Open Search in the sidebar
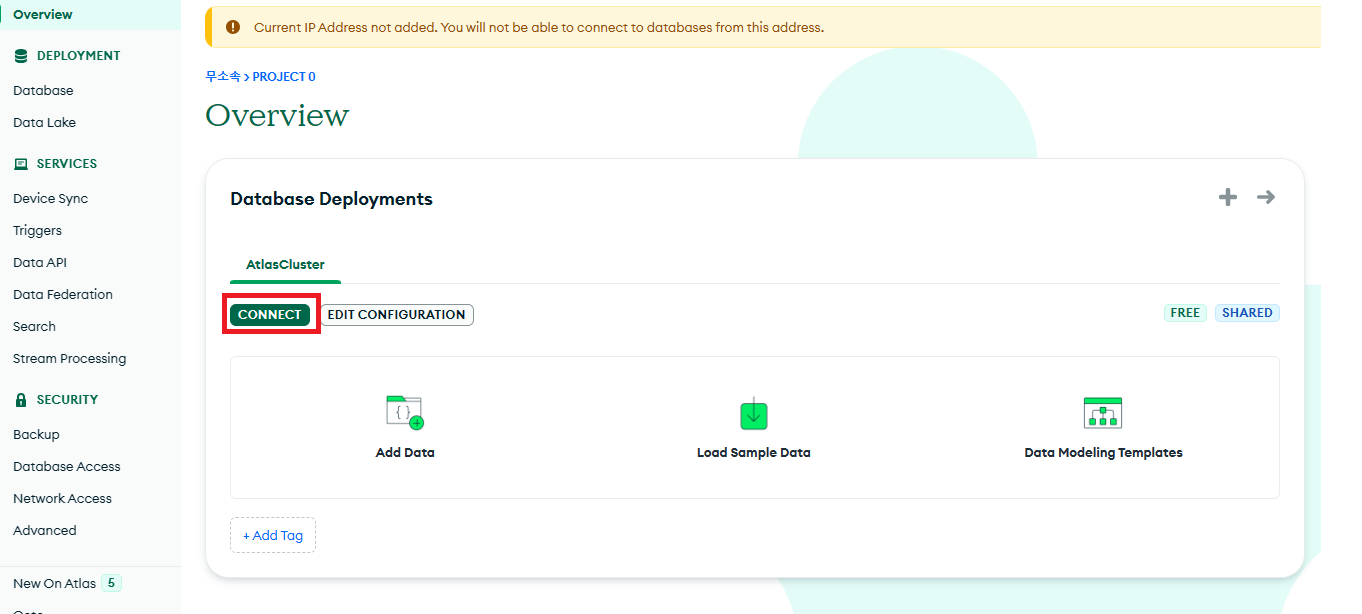The height and width of the screenshot is (614, 1362). pyautogui.click(x=34, y=326)
